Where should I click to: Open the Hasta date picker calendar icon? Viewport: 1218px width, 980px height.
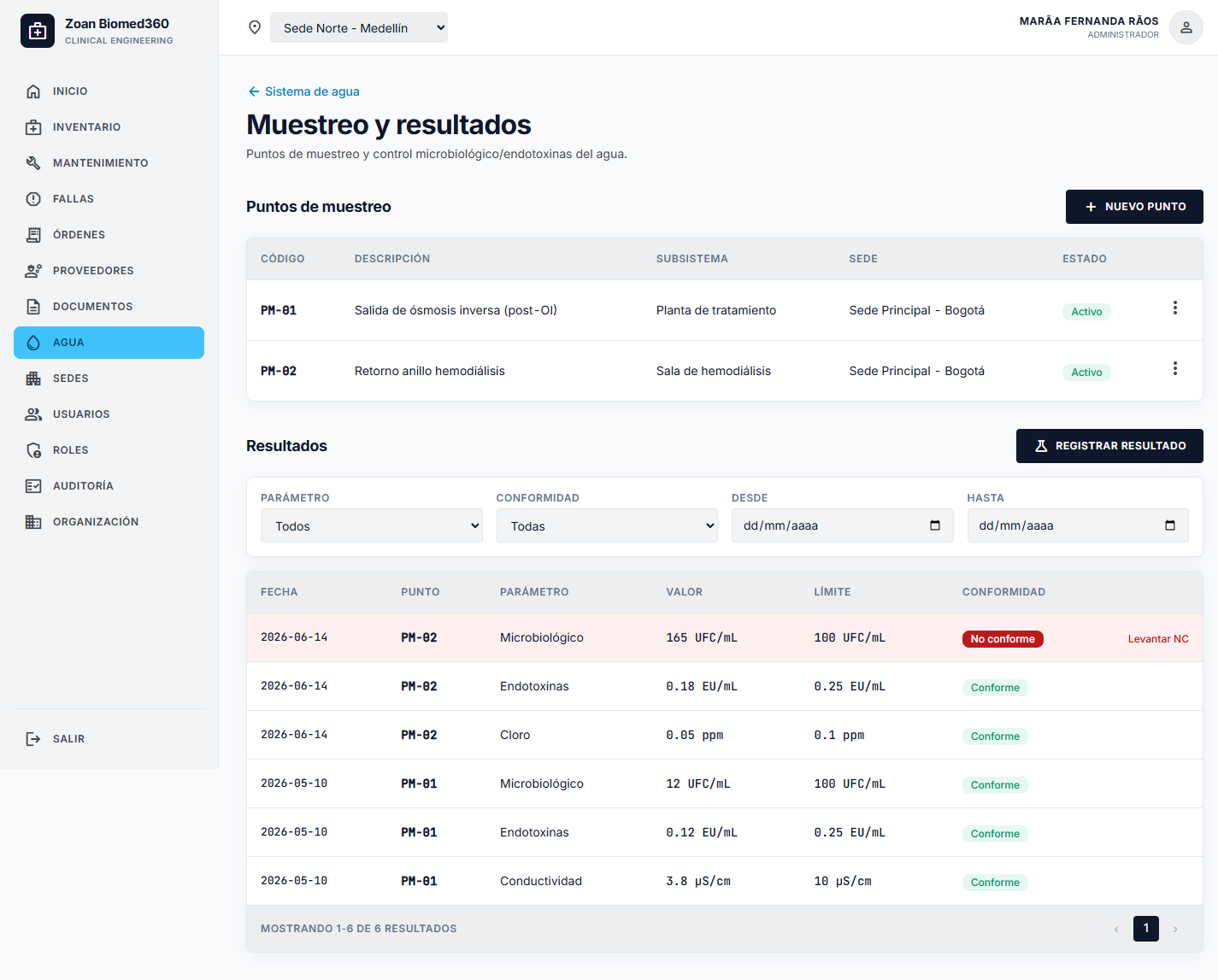click(x=1170, y=525)
